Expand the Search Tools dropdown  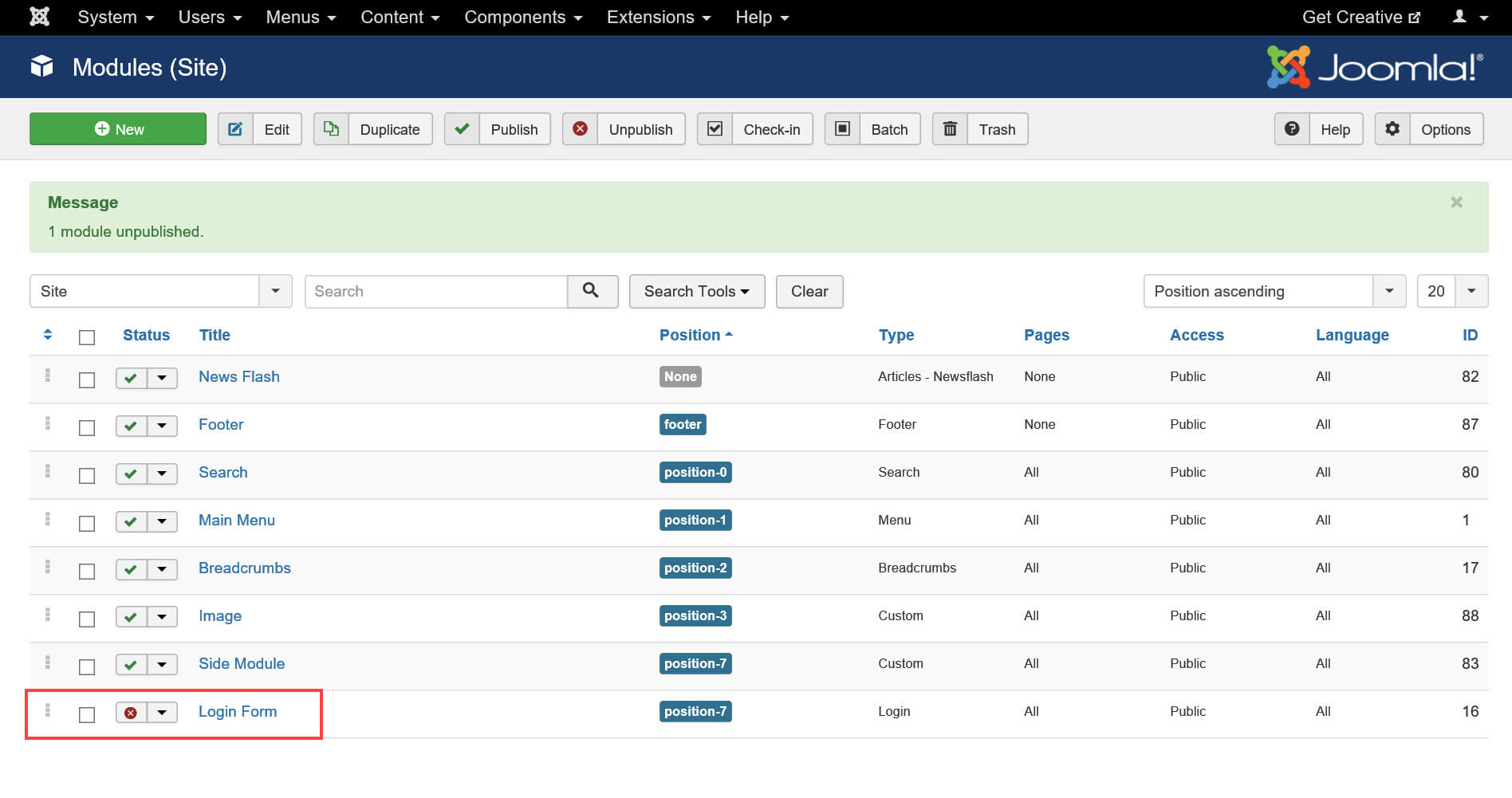(x=696, y=291)
